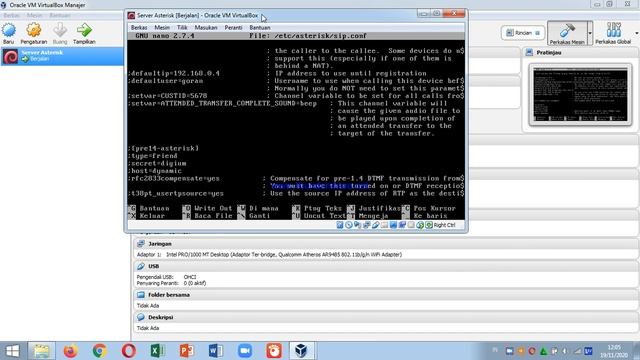Viewport: 640px width, 360px height.
Task: Collapse the Pratinjau section header
Action: [x=580, y=53]
